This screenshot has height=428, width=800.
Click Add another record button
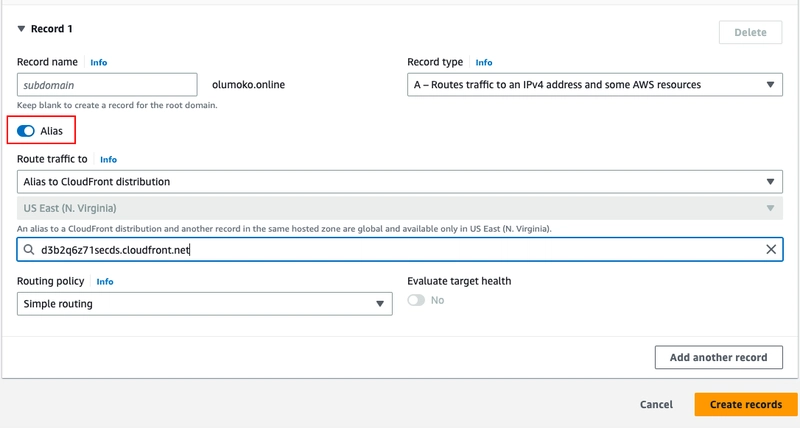pyautogui.click(x=718, y=357)
